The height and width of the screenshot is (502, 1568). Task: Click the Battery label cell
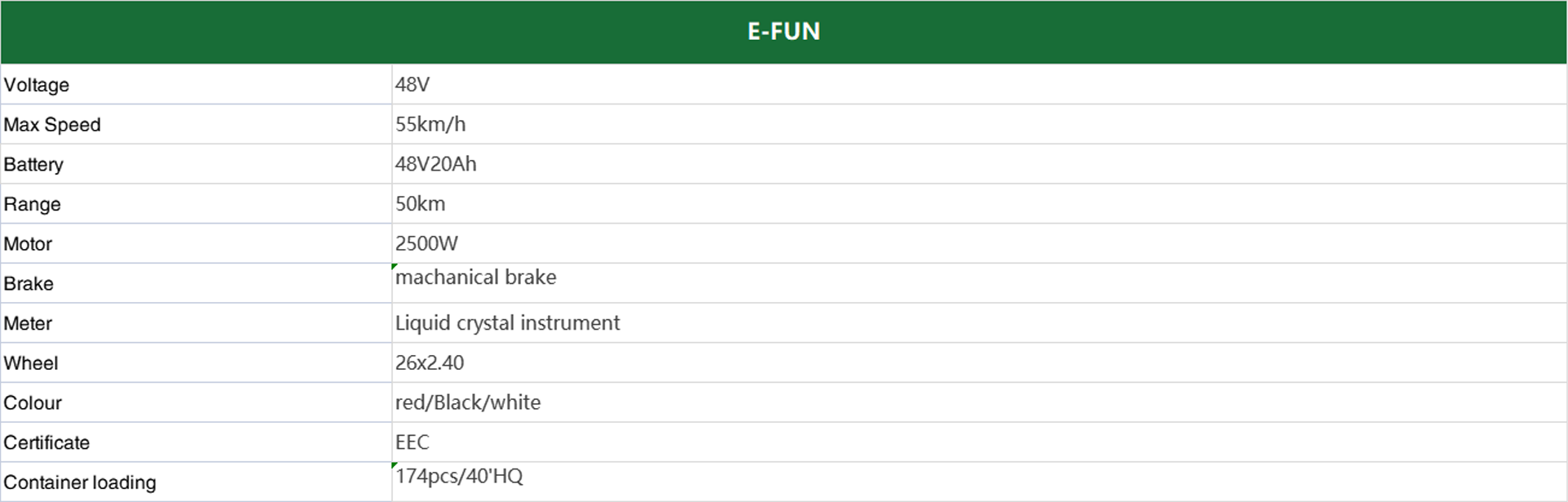point(196,164)
